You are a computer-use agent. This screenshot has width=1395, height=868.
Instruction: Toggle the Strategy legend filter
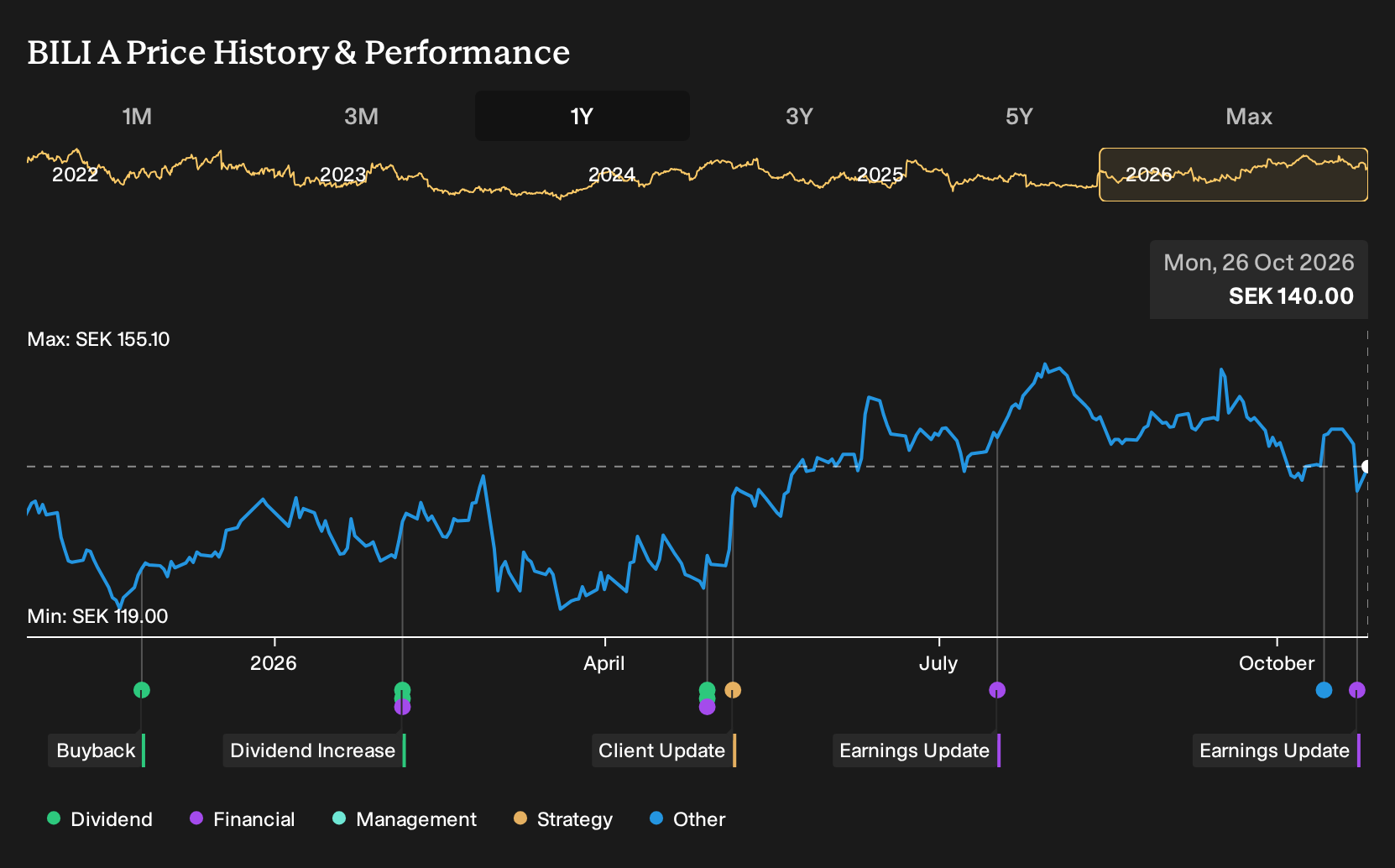pos(563,819)
